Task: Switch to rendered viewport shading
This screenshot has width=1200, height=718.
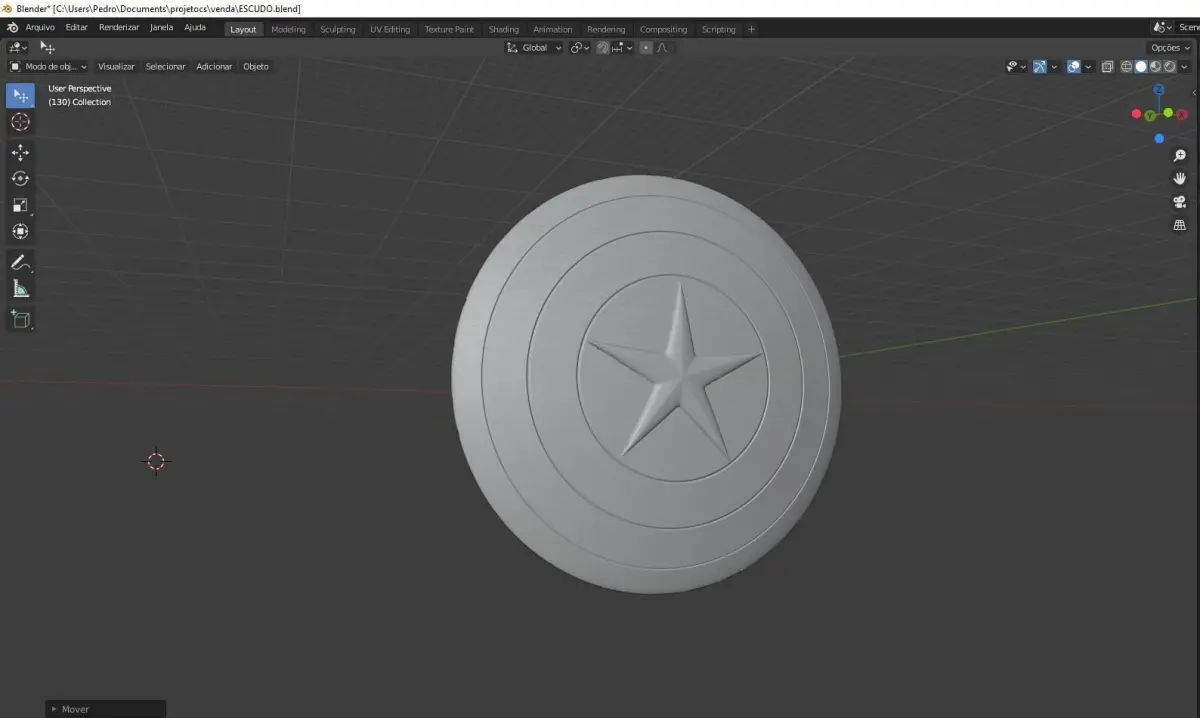Action: tap(1169, 66)
